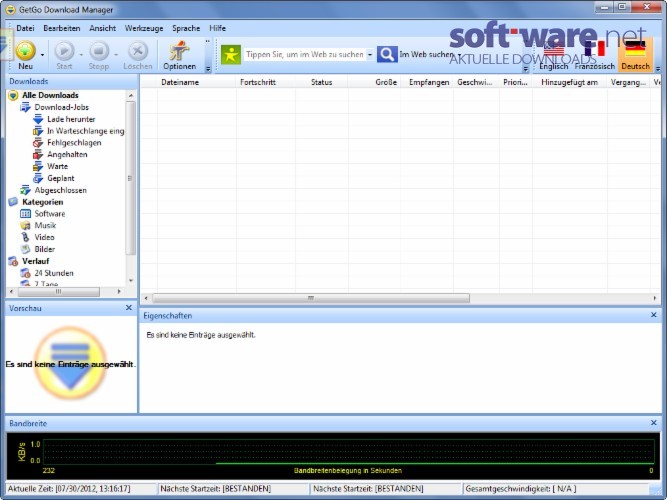667x500 pixels.
Task: Open the Sprache menu
Action: (x=186, y=28)
